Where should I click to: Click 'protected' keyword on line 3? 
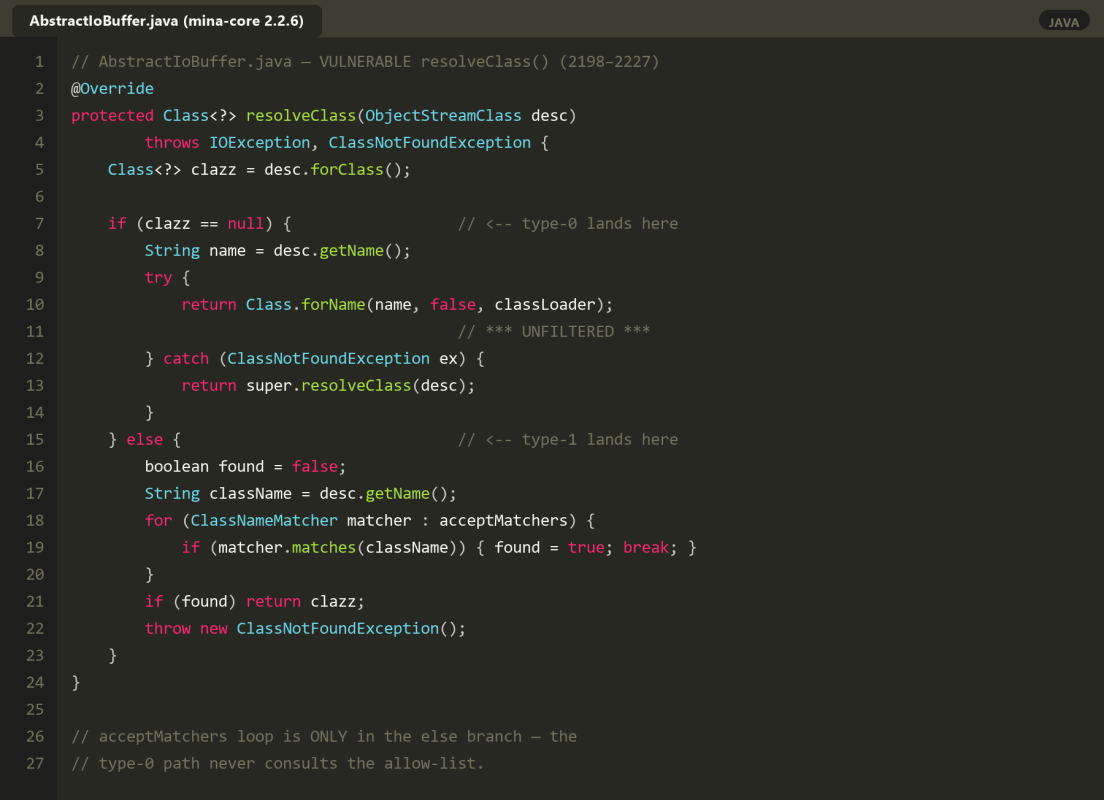coord(112,115)
